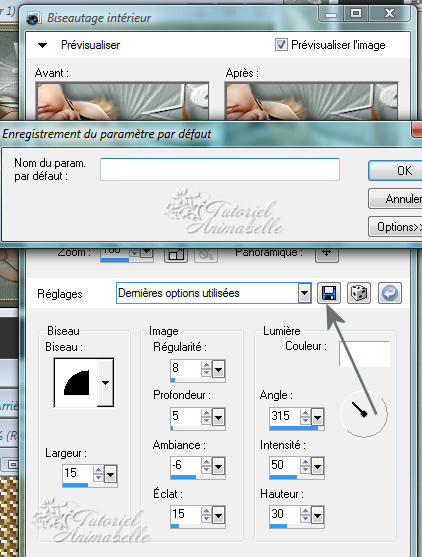This screenshot has width=422, height=557.
Task: Click the save preset floppy disk icon
Action: [329, 293]
